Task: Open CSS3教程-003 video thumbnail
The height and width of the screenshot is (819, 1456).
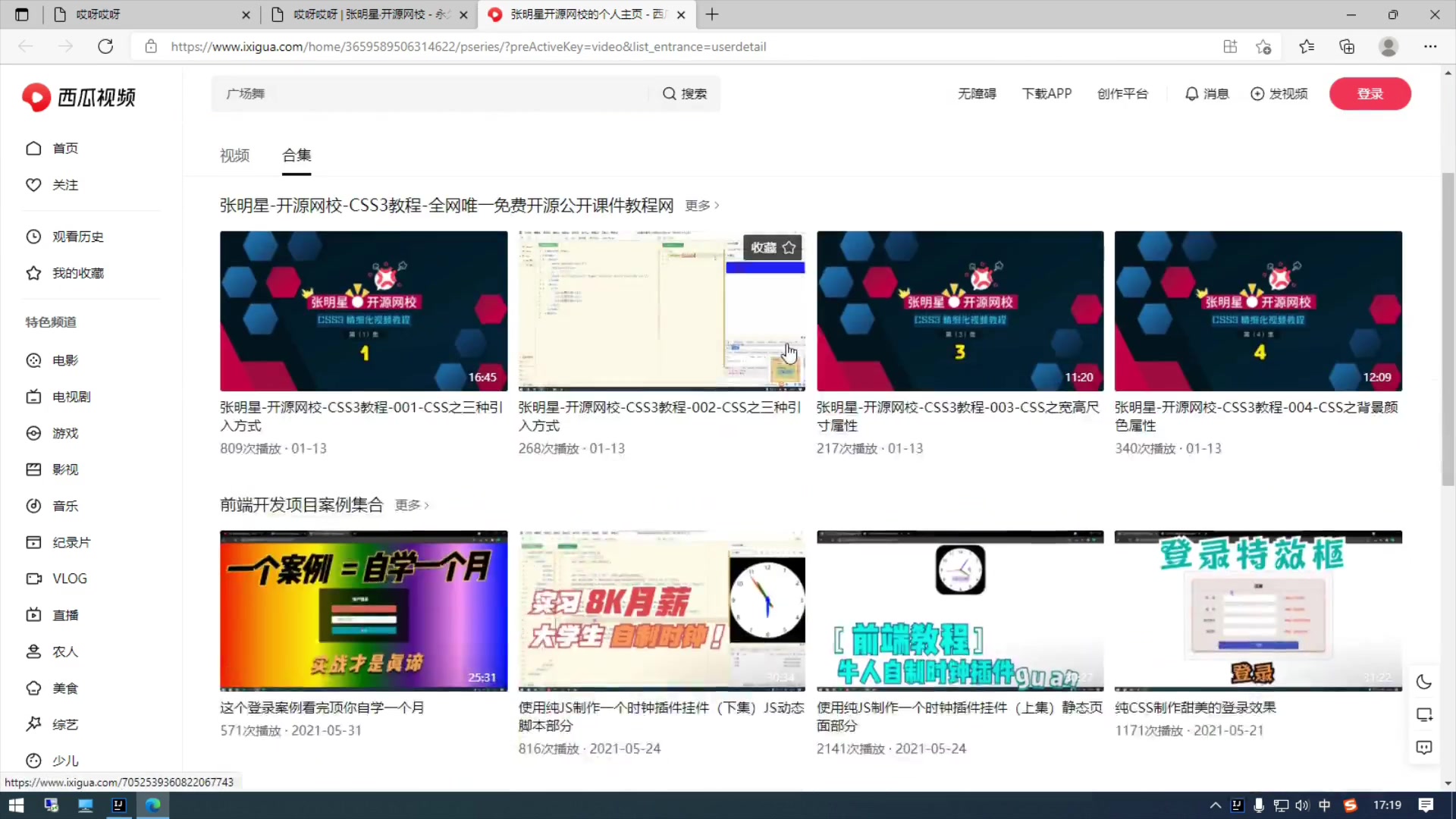Action: 960,311
